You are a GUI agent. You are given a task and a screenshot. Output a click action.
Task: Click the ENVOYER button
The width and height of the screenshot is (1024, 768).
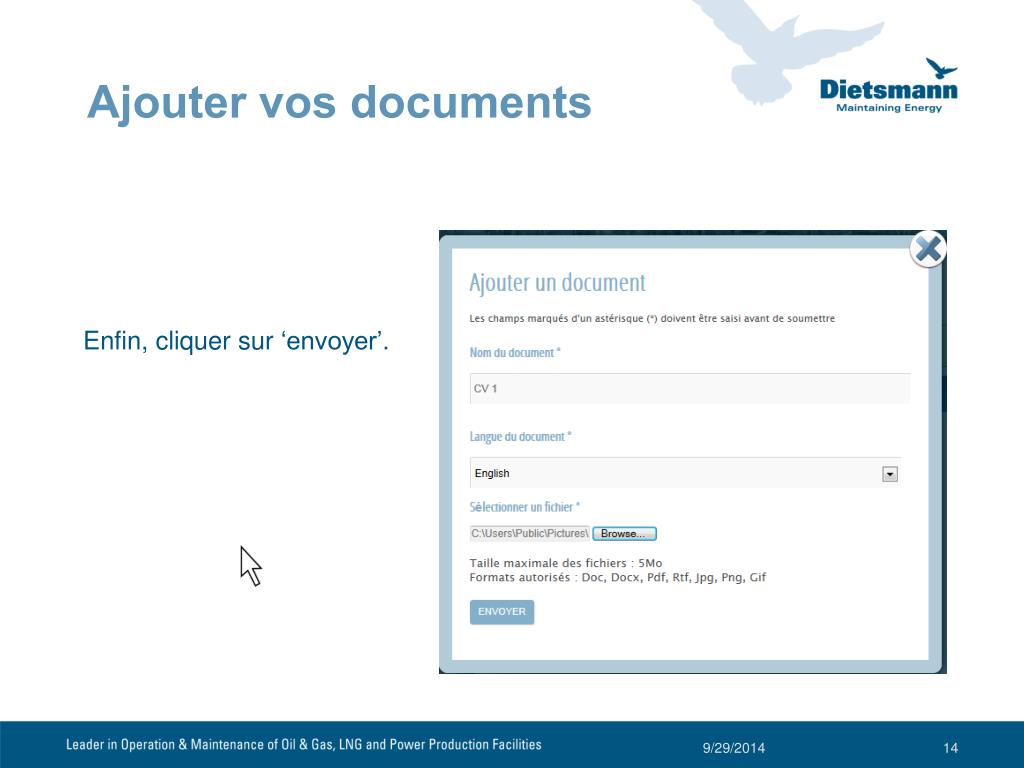click(502, 612)
